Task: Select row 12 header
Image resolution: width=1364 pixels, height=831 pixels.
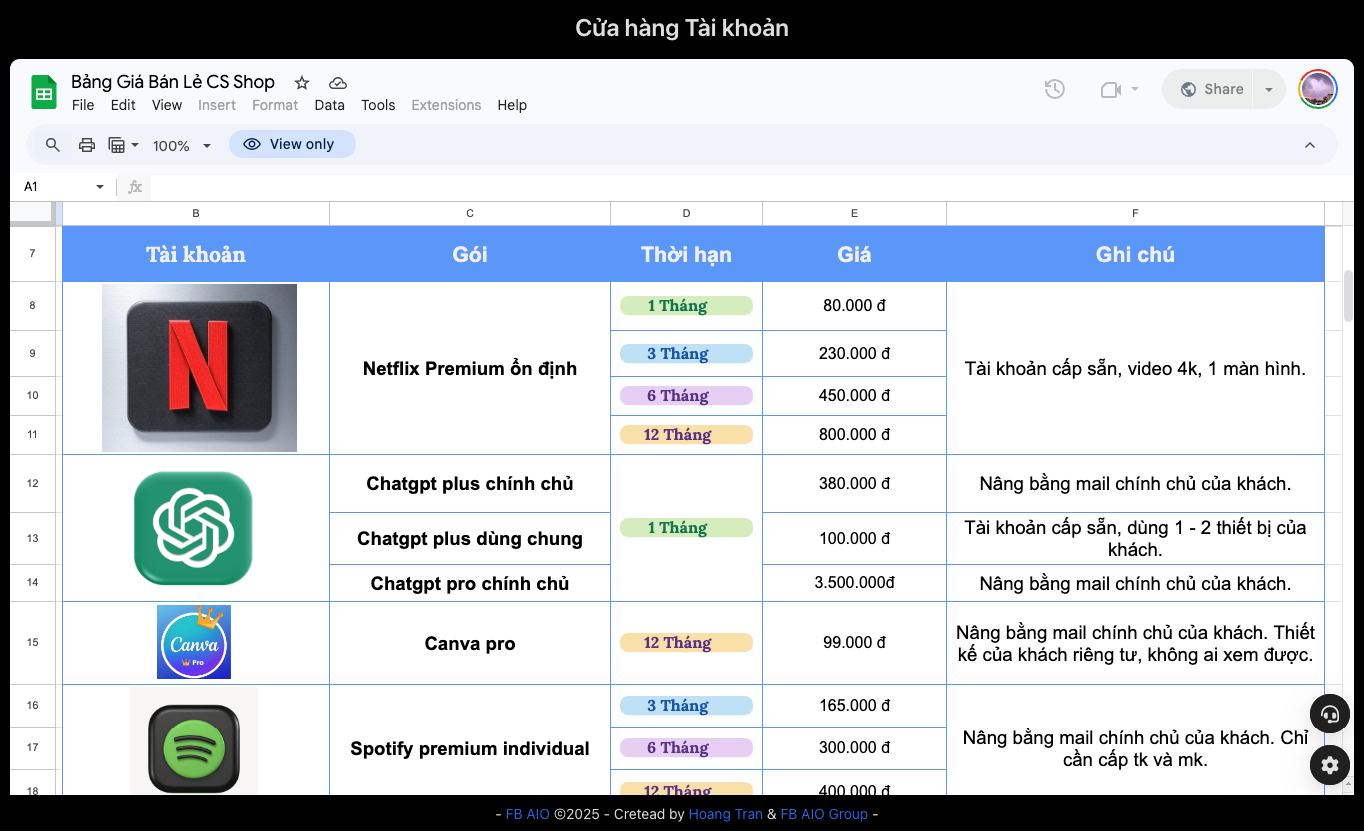Action: click(x=32, y=484)
